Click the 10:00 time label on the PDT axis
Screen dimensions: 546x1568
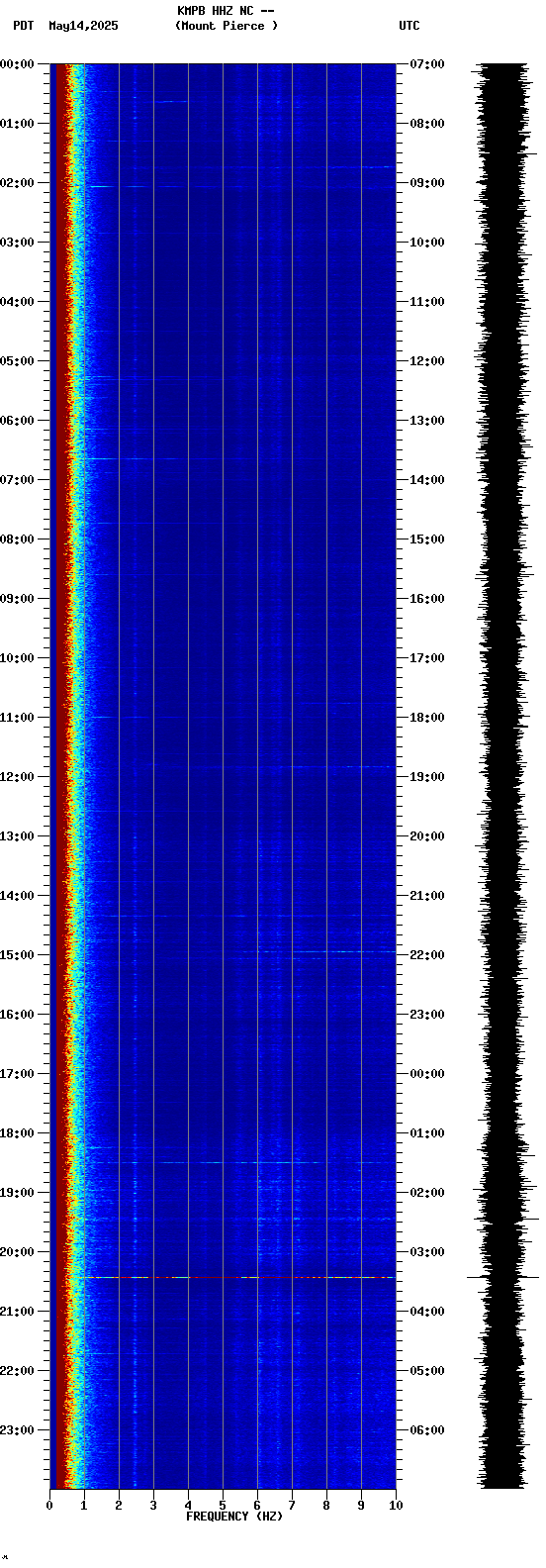tap(17, 658)
